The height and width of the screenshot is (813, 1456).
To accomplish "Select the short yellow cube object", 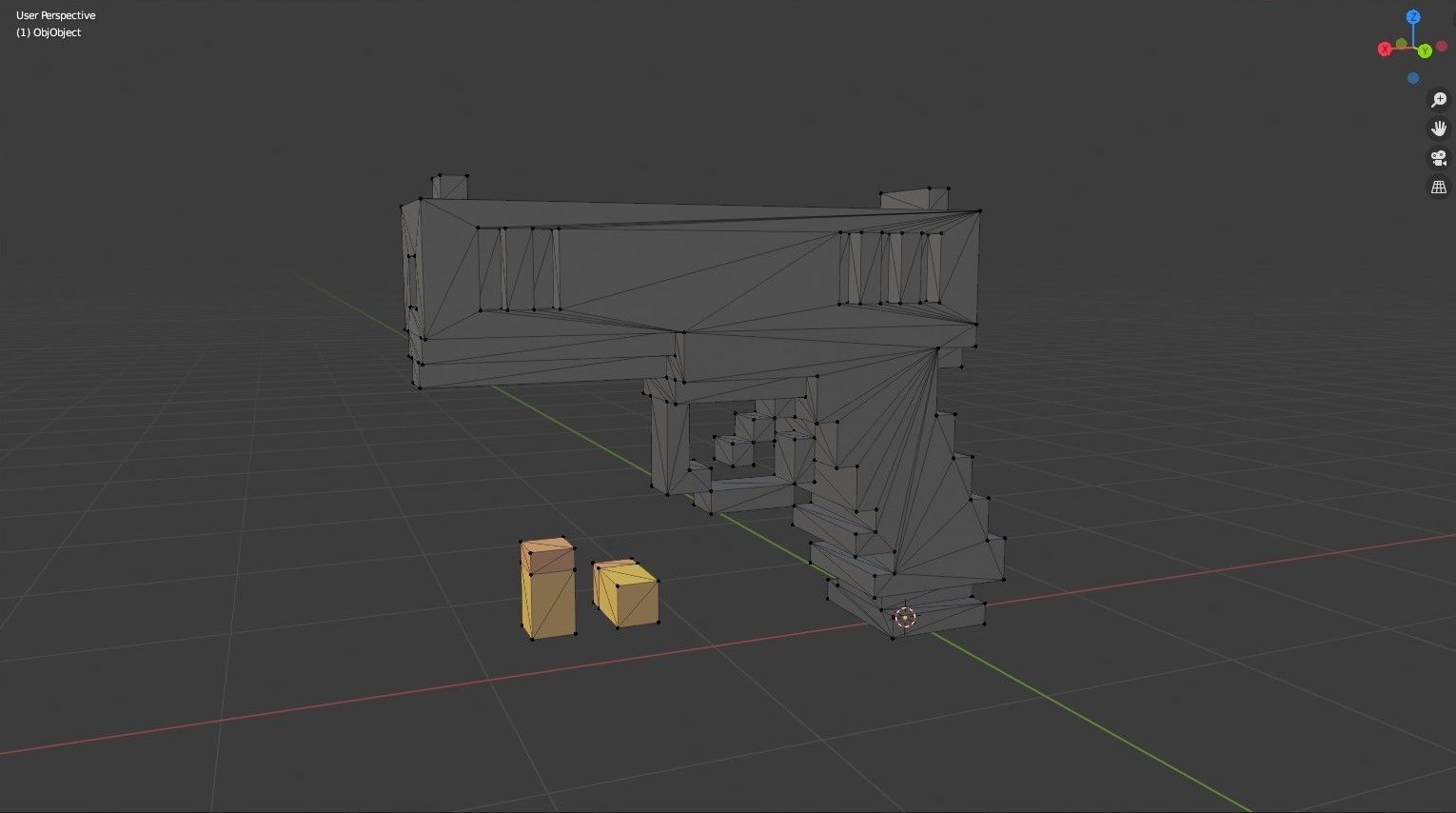I will click(x=625, y=594).
